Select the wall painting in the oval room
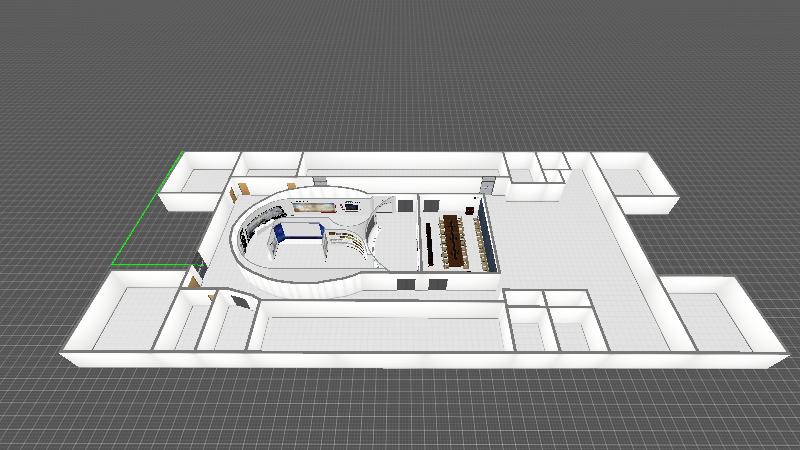Image resolution: width=800 pixels, height=450 pixels. point(315,206)
